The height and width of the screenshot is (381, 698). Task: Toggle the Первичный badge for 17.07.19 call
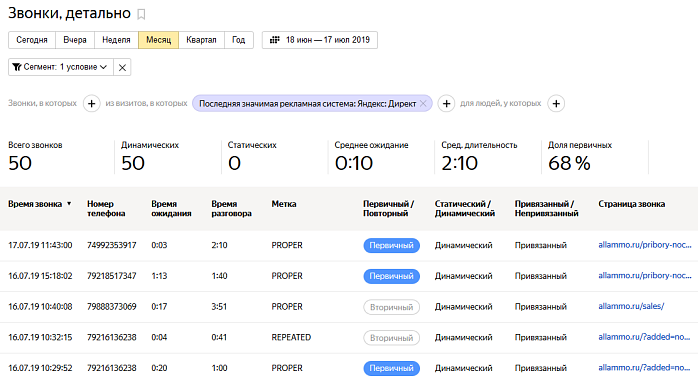click(x=391, y=245)
